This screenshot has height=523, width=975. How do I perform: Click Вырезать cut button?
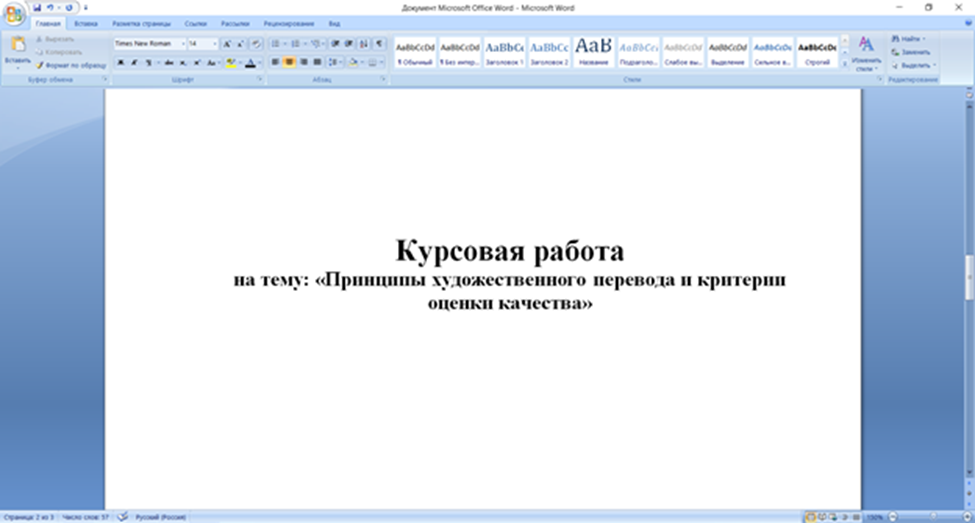56,39
